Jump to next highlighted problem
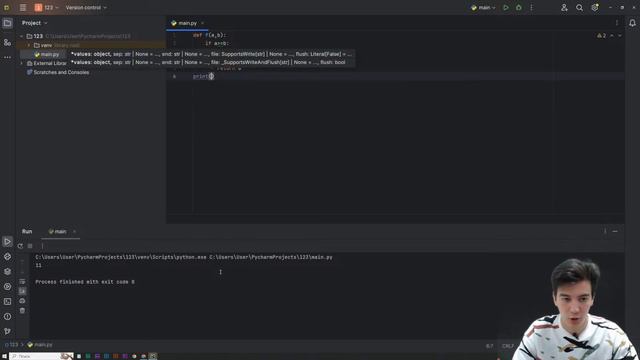The image size is (640, 360). pos(620,36)
